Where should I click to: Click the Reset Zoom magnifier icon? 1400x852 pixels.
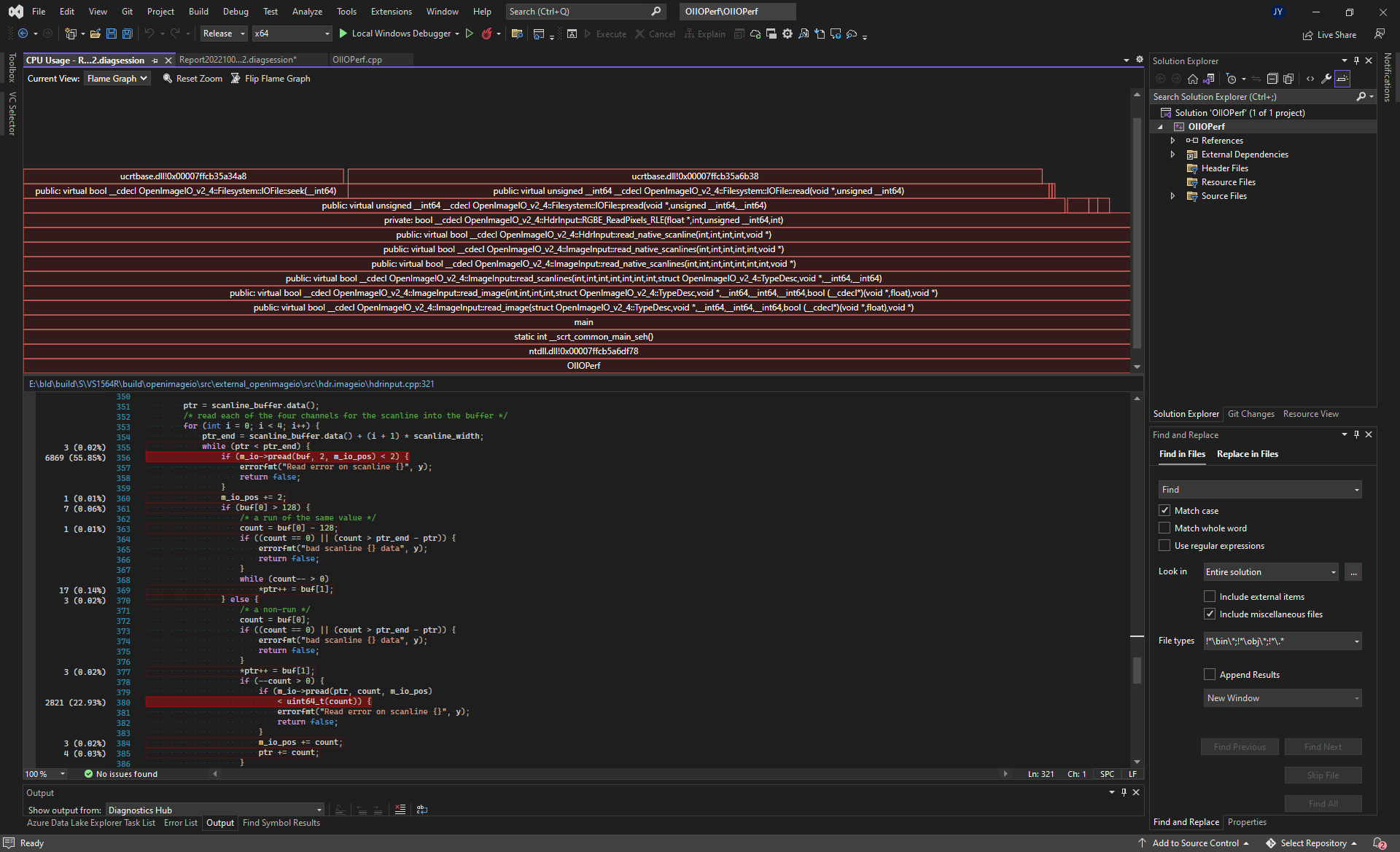click(168, 78)
